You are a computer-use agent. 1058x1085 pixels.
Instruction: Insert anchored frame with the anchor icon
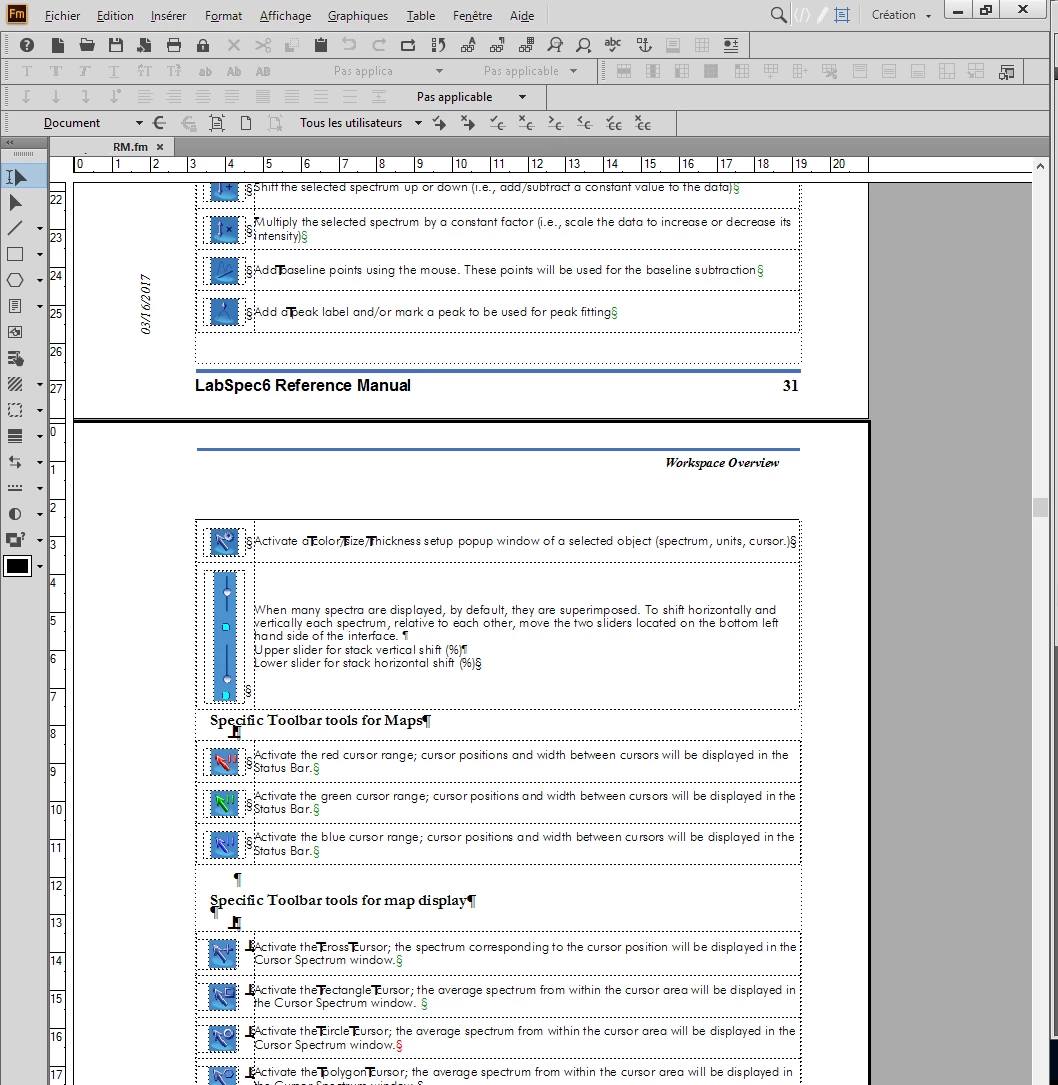click(x=644, y=45)
